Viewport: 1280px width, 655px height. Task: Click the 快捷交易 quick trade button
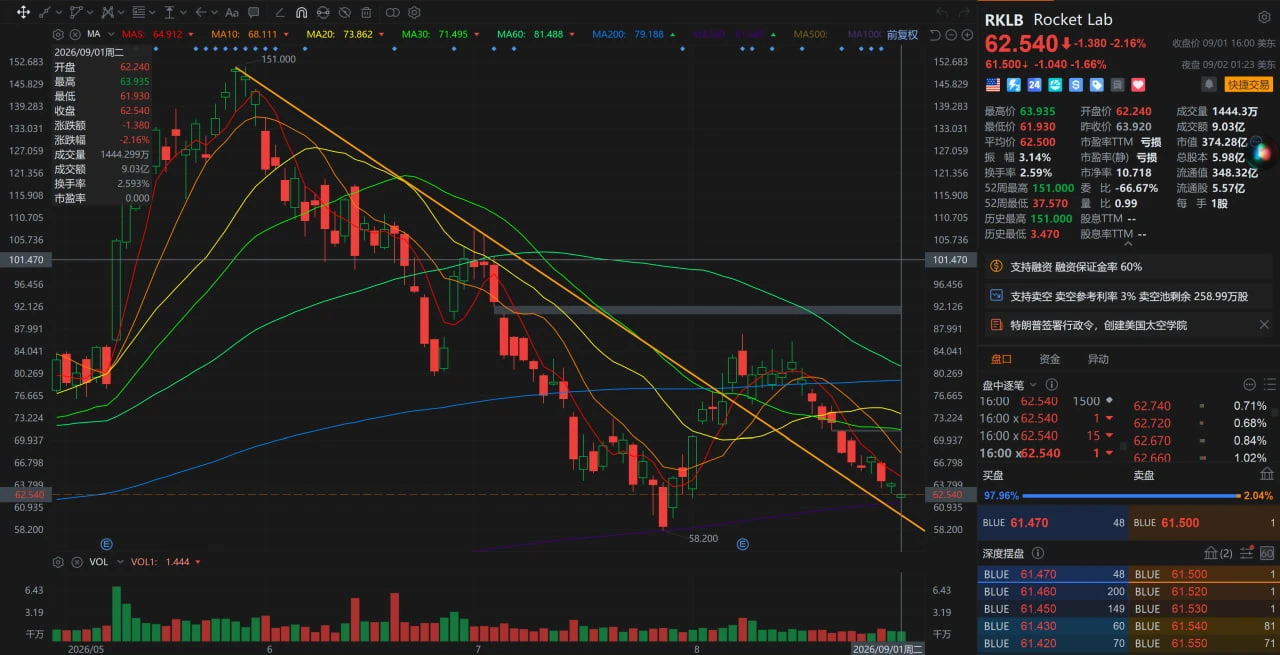pos(1248,85)
